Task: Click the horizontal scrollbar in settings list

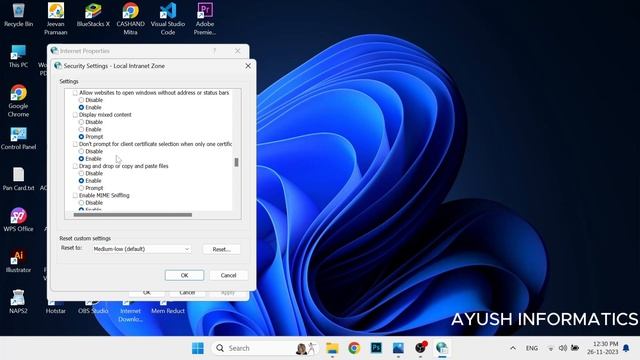Action: [x=133, y=215]
